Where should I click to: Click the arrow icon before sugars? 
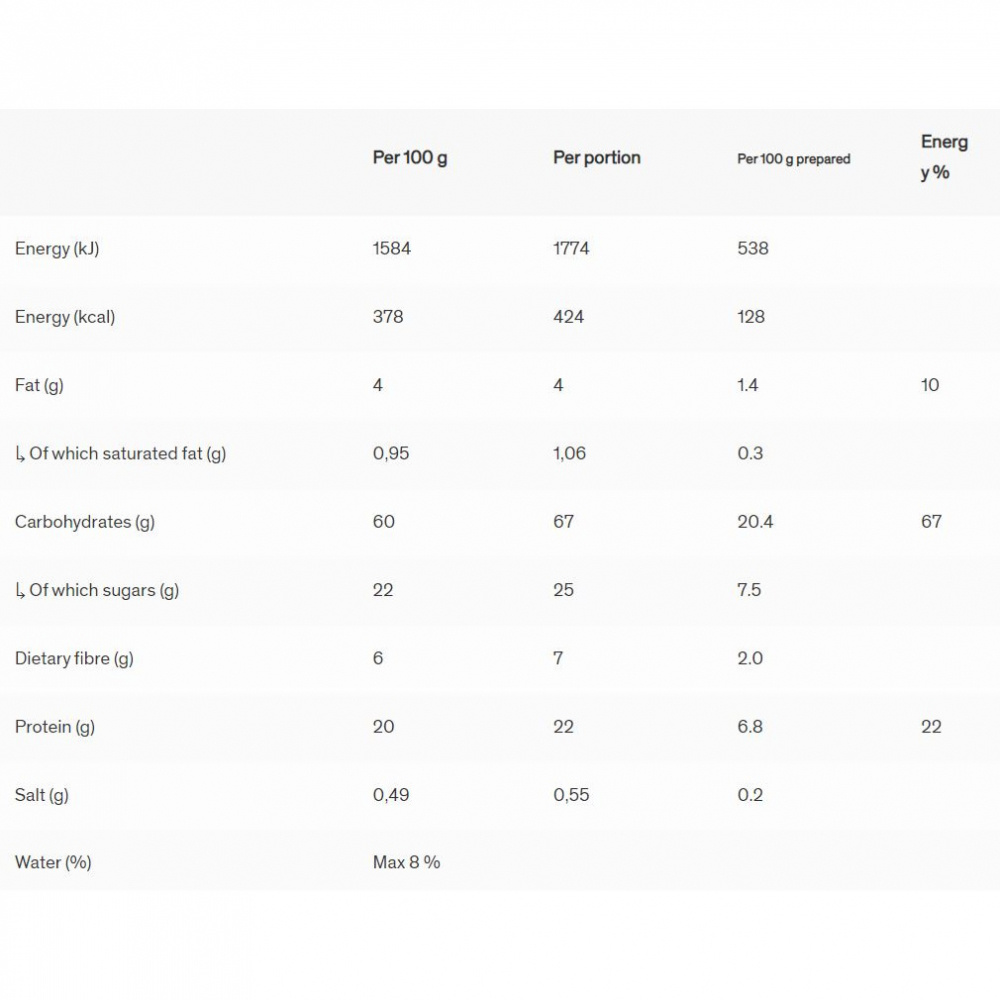pos(20,591)
